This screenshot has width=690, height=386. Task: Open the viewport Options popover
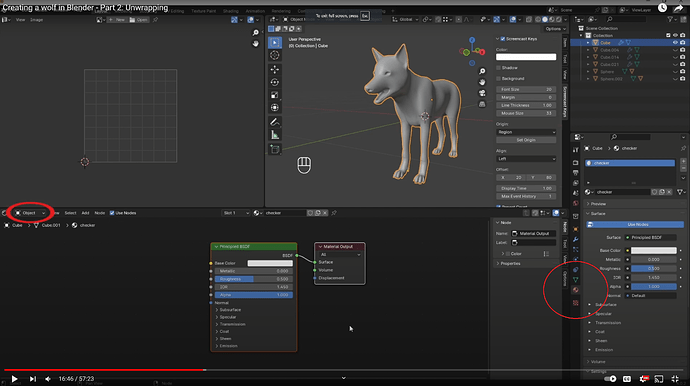pos(555,29)
